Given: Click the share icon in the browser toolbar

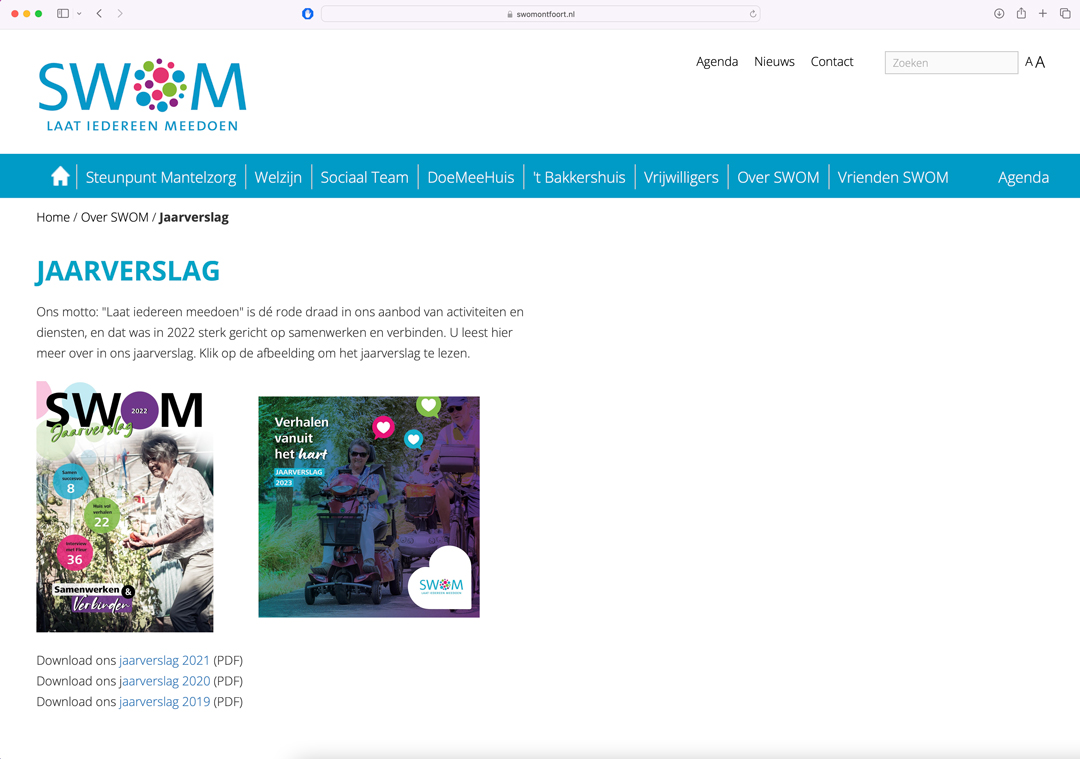Looking at the screenshot, I should (x=1021, y=14).
